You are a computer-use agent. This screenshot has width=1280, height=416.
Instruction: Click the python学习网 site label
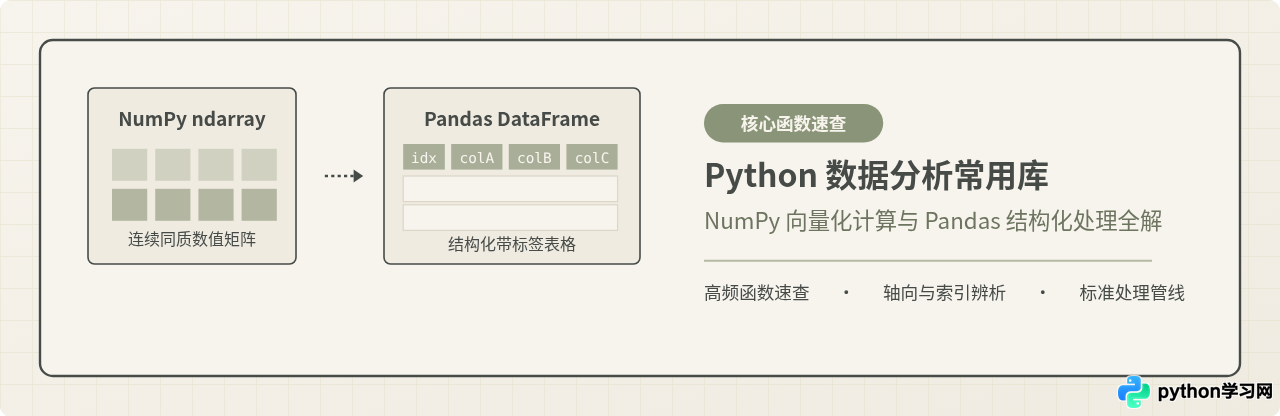pos(1214,392)
